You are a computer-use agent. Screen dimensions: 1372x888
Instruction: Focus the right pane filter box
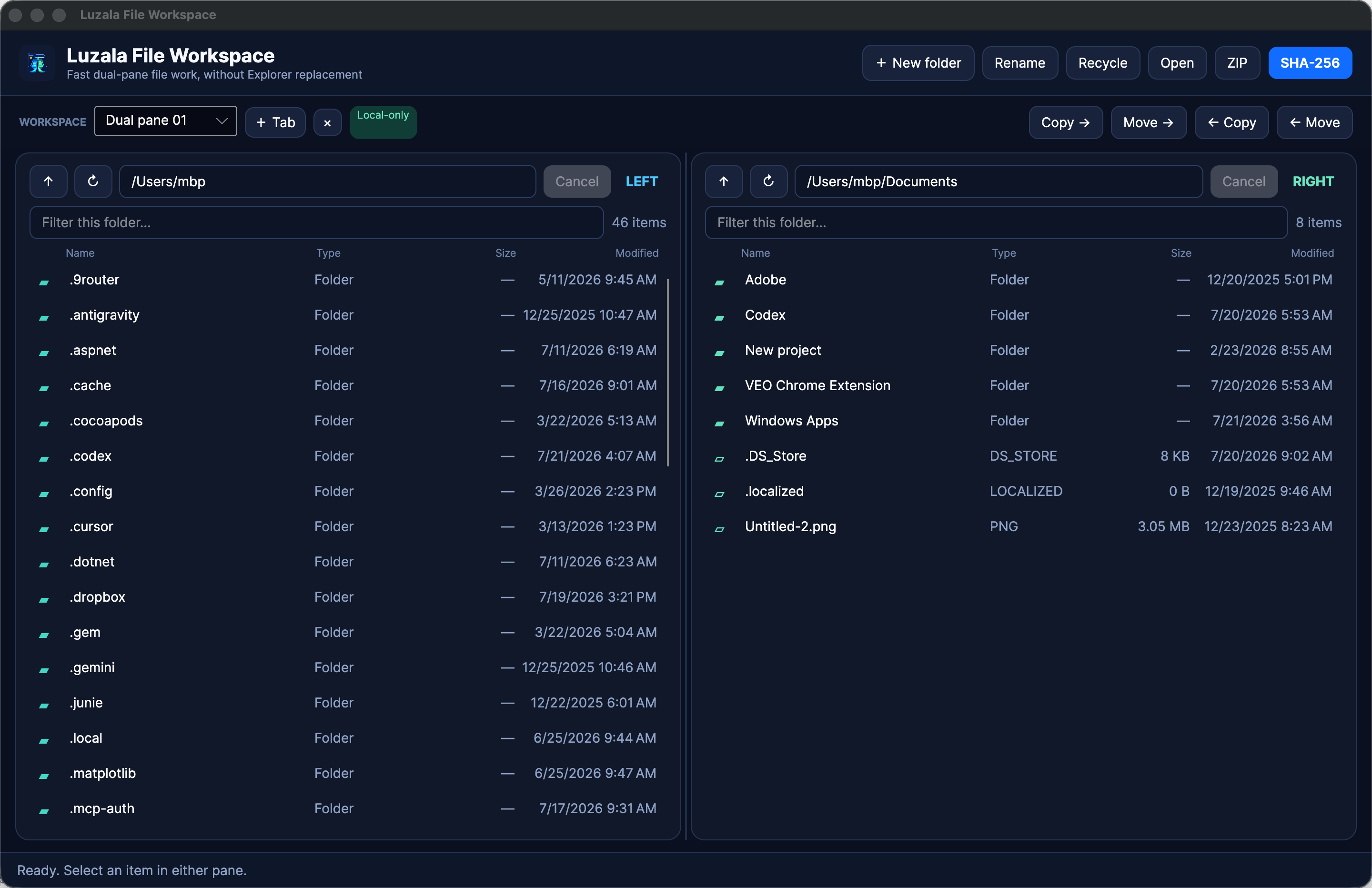996,222
